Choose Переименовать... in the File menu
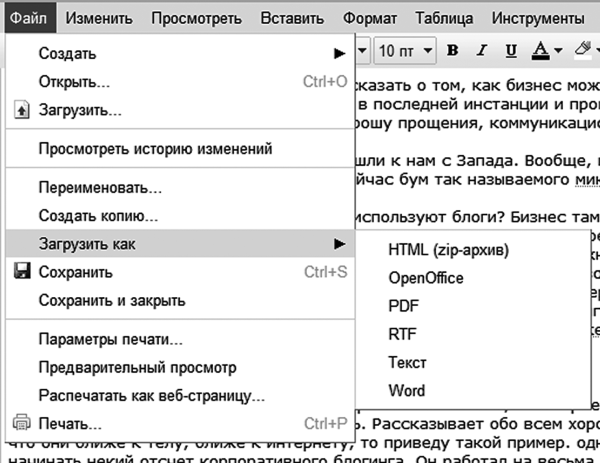 pos(100,187)
